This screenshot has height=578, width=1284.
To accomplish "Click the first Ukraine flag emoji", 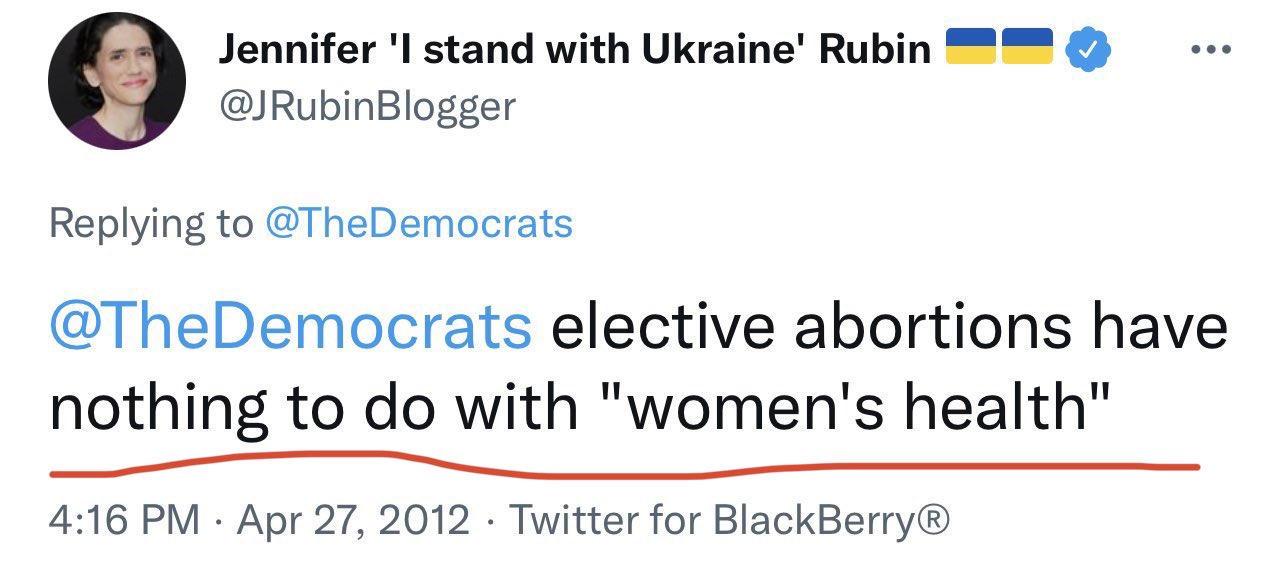I will pyautogui.click(x=969, y=47).
